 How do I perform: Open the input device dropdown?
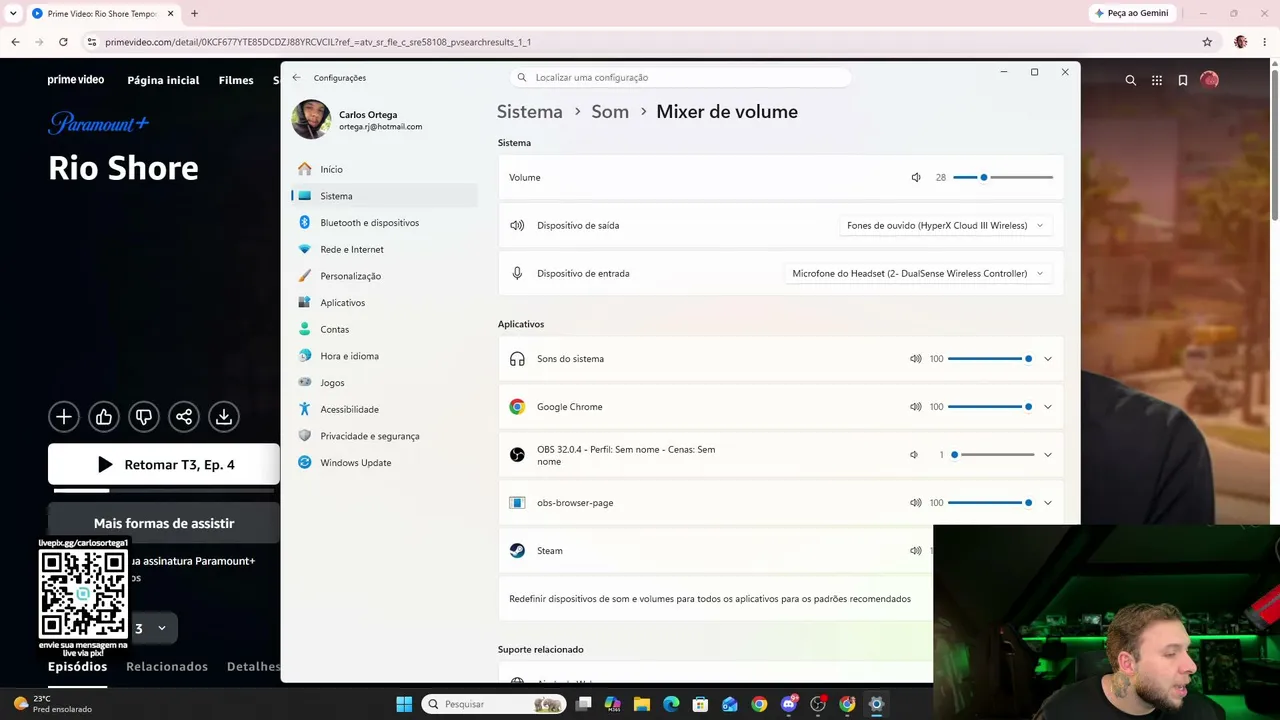(918, 274)
